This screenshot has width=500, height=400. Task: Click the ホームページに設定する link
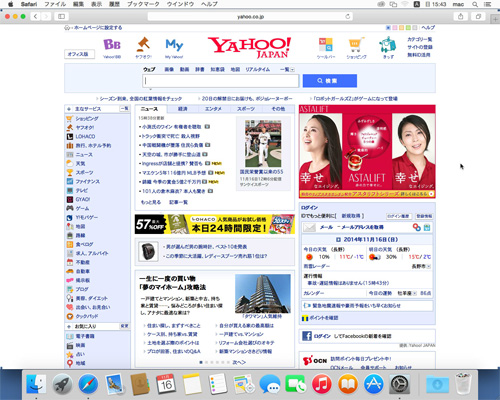tap(98, 28)
